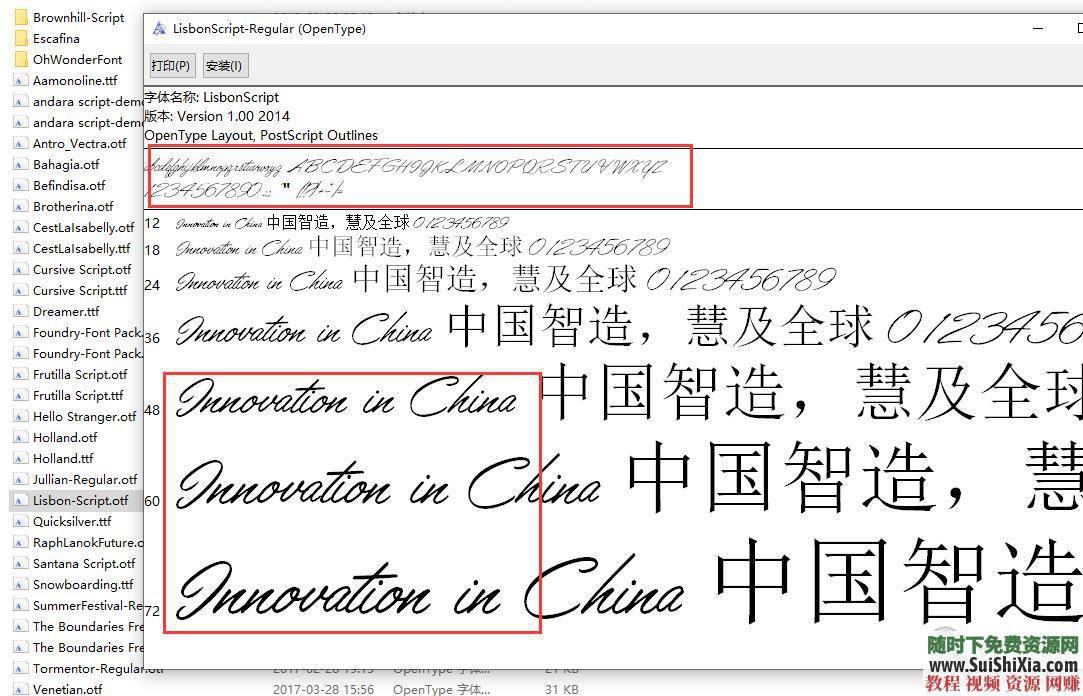Click the Aamonoline.ttf font file icon

tap(18, 80)
